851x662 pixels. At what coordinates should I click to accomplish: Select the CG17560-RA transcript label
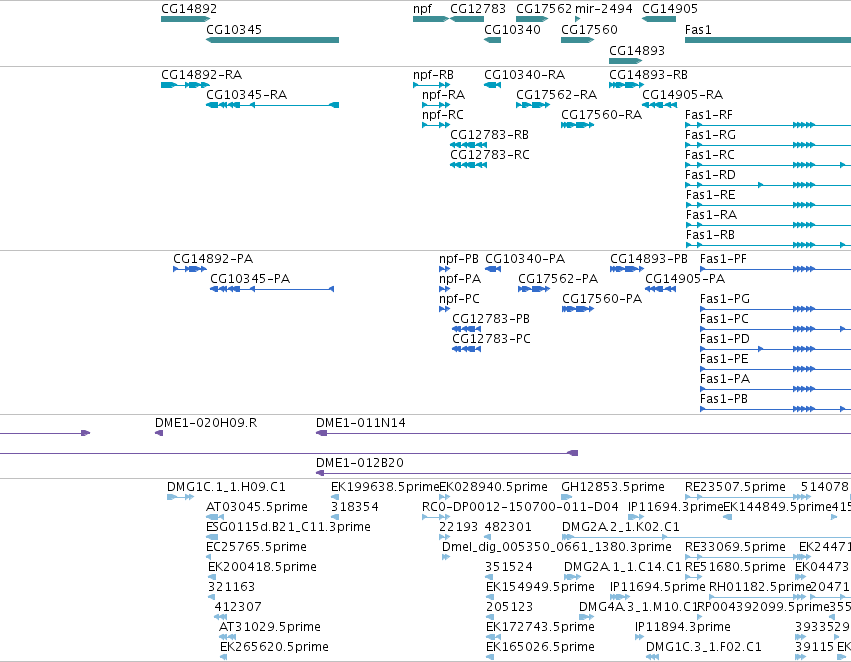point(601,114)
